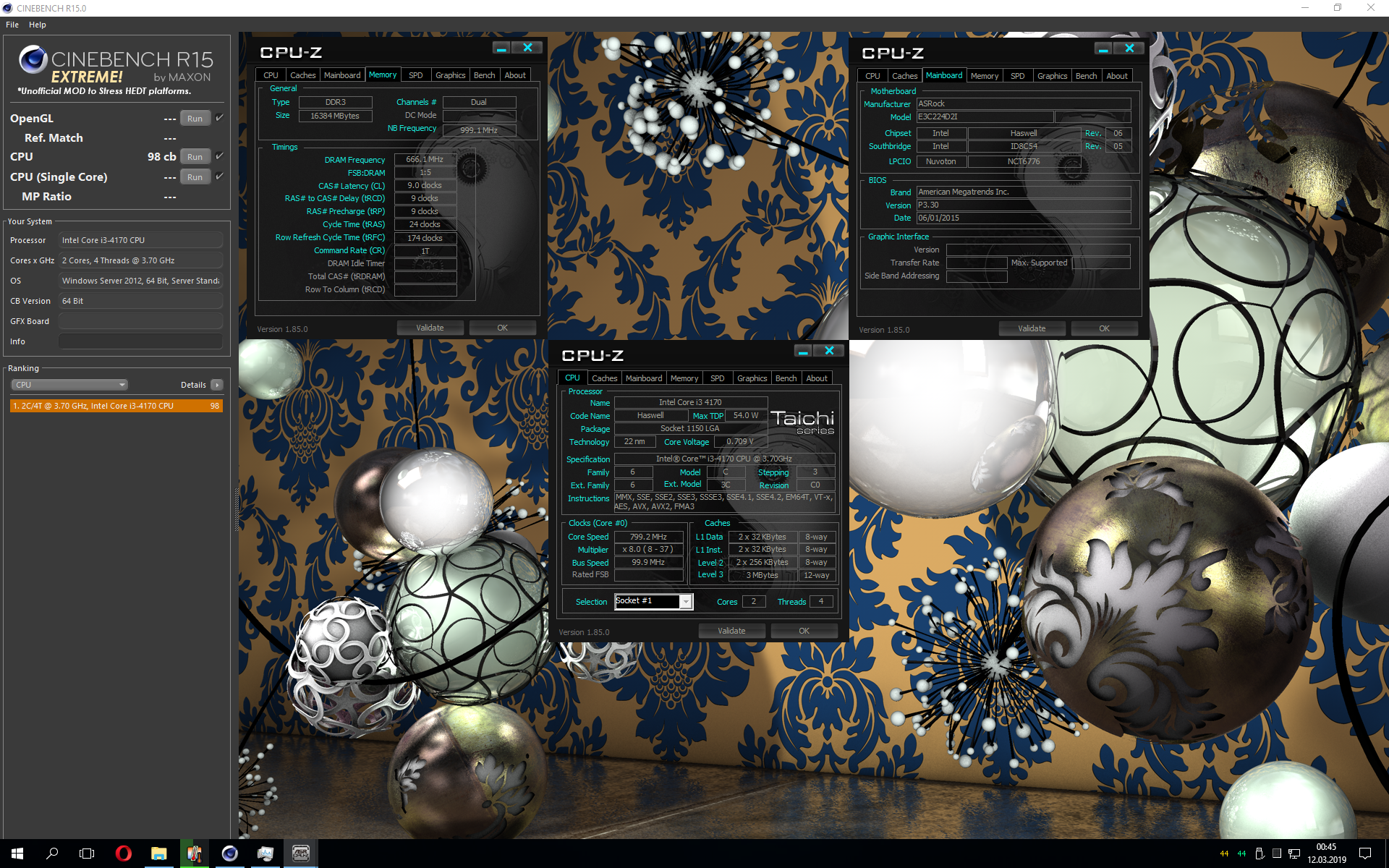Viewport: 1389px width, 868px height.
Task: Open the File menu
Action: 12,25
